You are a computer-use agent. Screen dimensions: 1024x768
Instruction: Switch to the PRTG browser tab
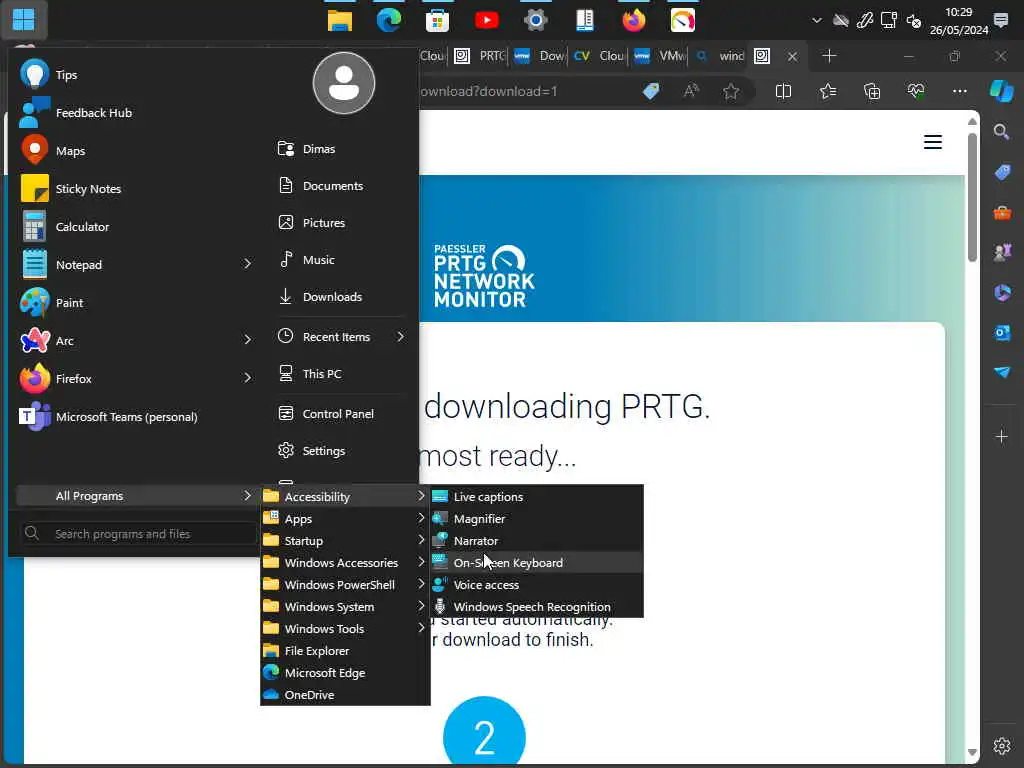coord(481,56)
